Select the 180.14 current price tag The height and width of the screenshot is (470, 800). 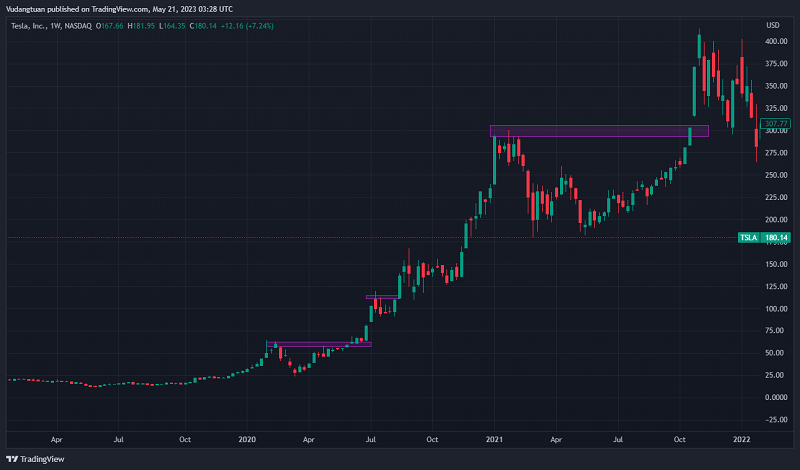[x=777, y=238]
